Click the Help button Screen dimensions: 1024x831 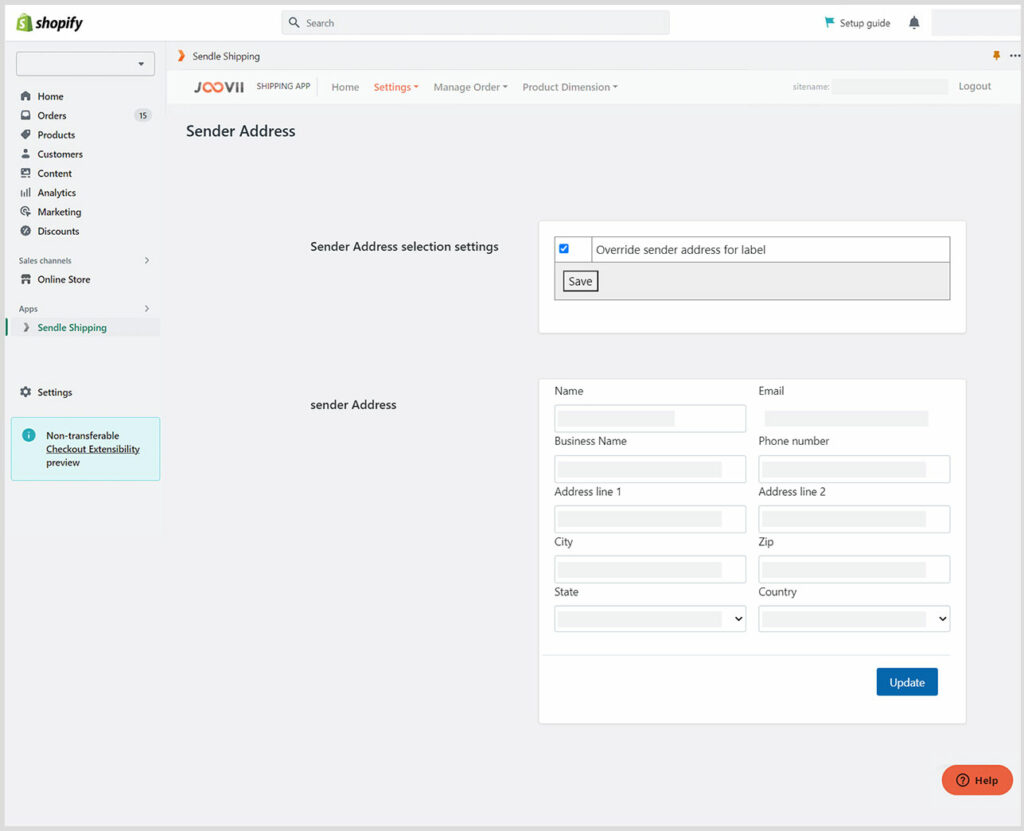click(x=977, y=780)
